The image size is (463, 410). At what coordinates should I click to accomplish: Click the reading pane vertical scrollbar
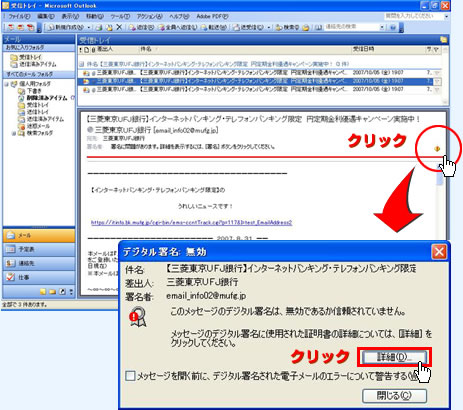pyautogui.click(x=440, y=203)
